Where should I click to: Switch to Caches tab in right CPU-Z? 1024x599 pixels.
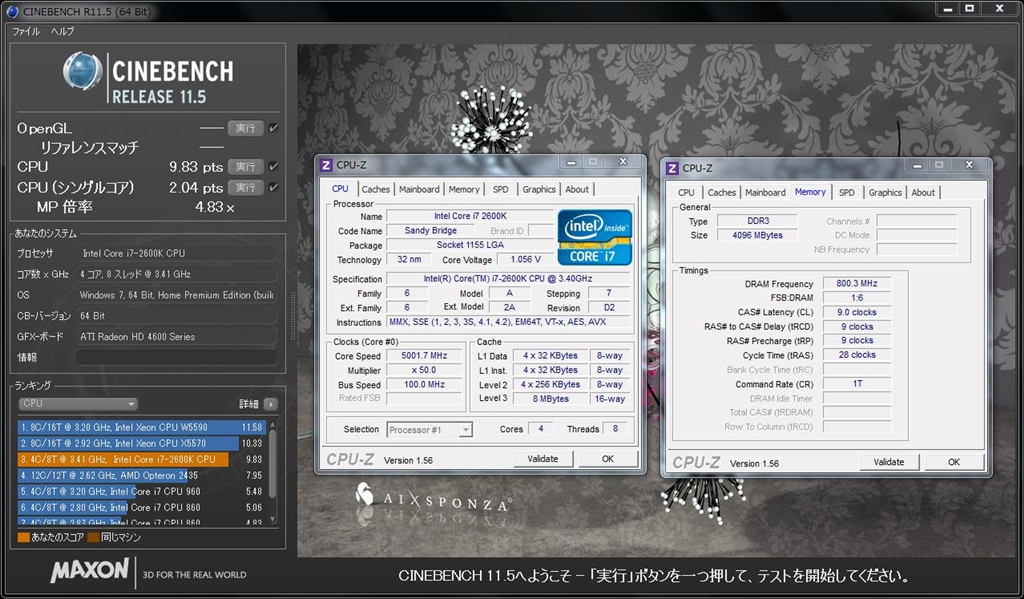pyautogui.click(x=722, y=193)
